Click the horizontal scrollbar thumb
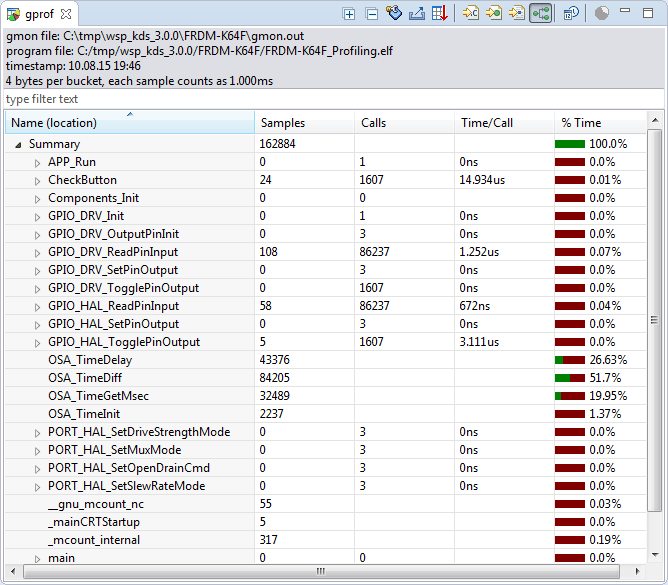 coord(321,571)
